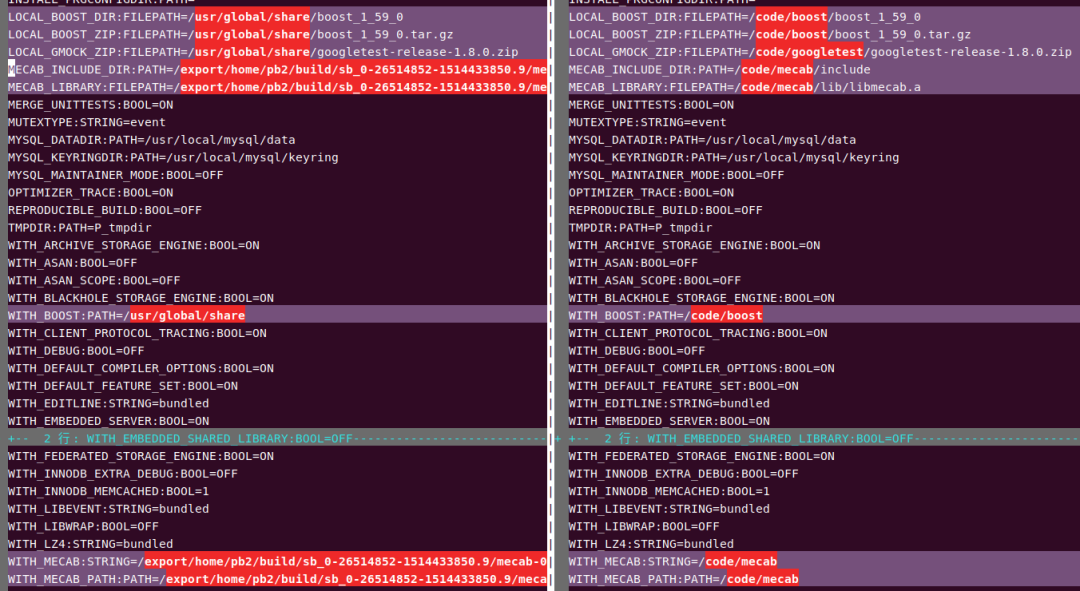Click WITH_EMBEDDED_SERVER:BOOL=ON in right pane
Screen dimensions: 1080x591
(x=669, y=421)
